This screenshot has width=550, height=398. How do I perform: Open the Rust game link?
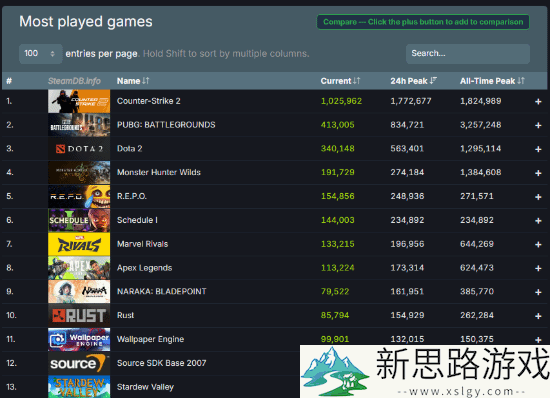click(125, 315)
